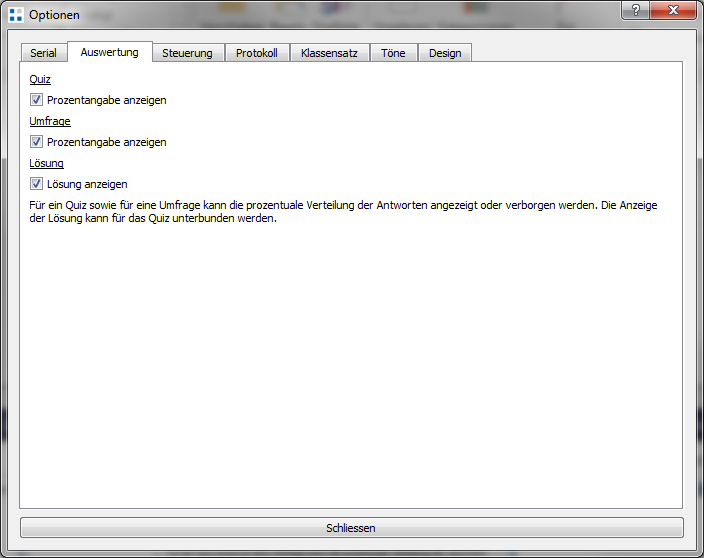Image resolution: width=704 pixels, height=558 pixels.
Task: Select the Auswertung tab
Action: [109, 52]
